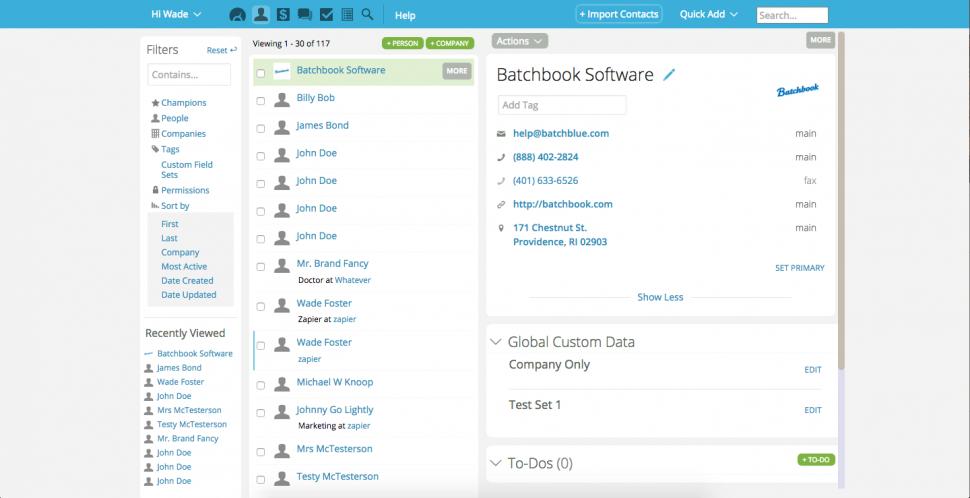
Task: Click the envelope icon next to help@batchblue.com
Action: click(501, 134)
